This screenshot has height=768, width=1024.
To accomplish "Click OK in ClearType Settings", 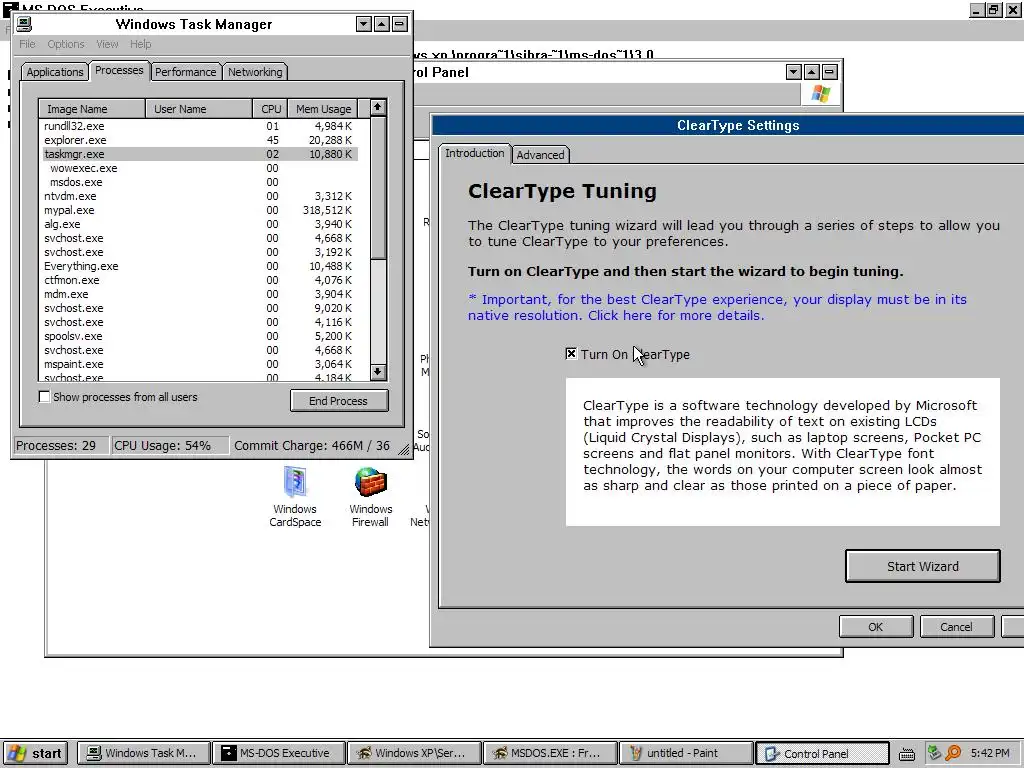I will [876, 626].
